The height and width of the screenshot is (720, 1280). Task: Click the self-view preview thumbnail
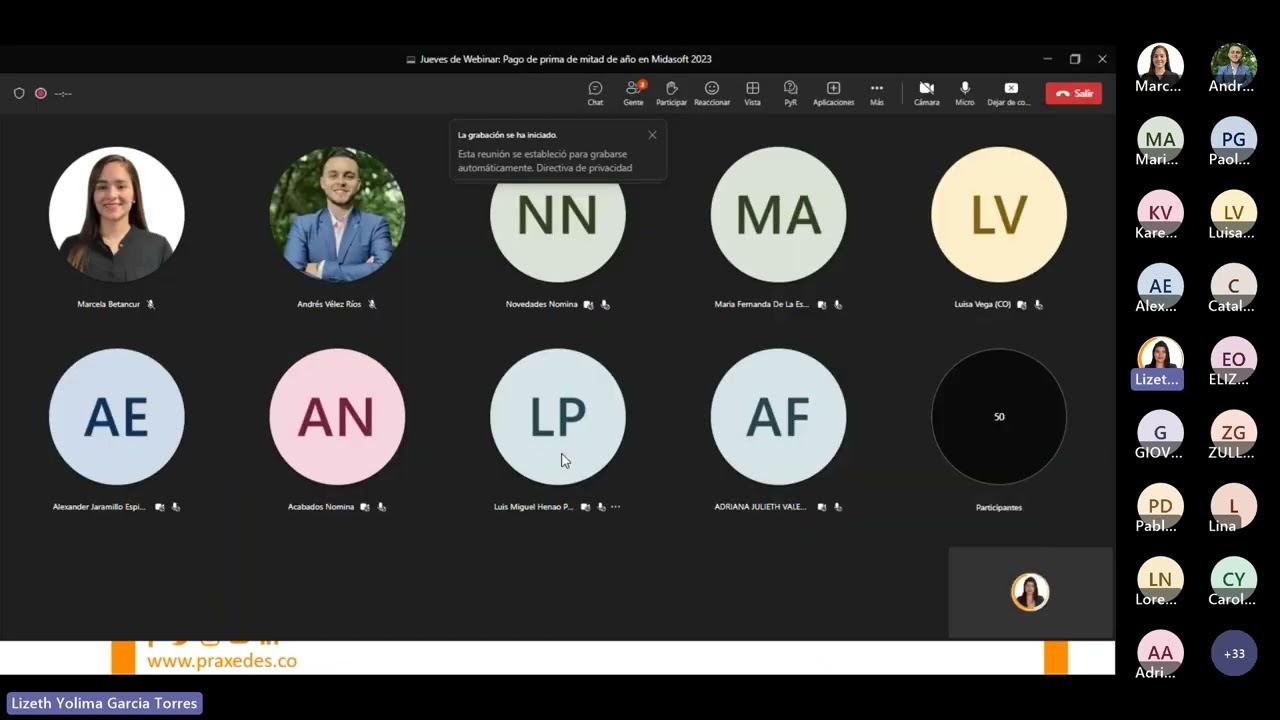[x=1030, y=592]
